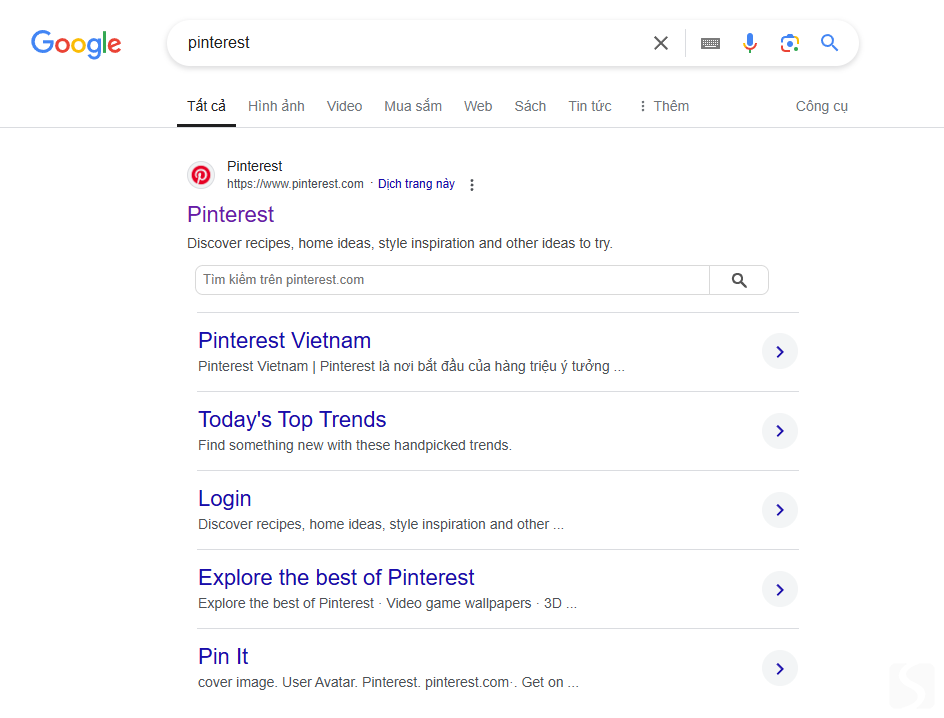Open Today's Top Trends link
This screenshot has height=718, width=944.
pyautogui.click(x=292, y=419)
